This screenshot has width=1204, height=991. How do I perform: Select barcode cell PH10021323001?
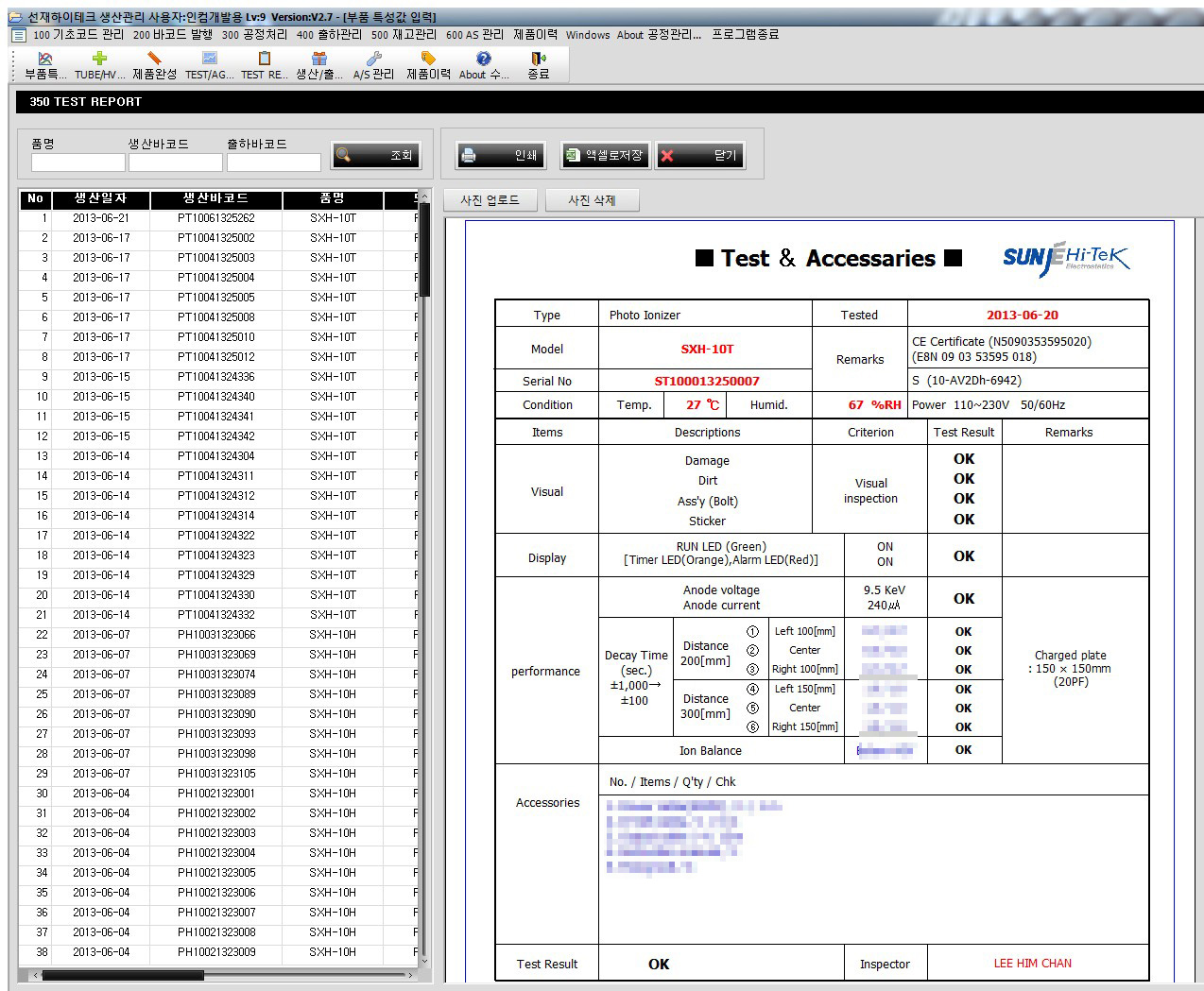(x=216, y=794)
